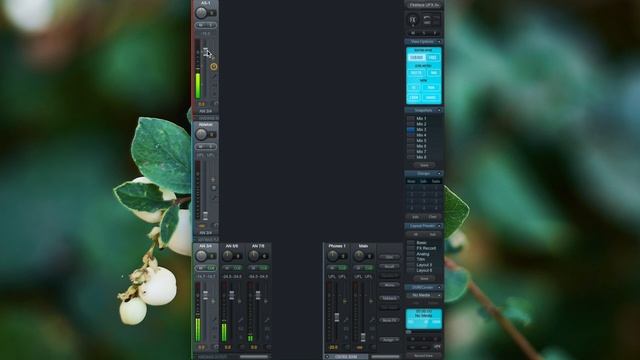
Task: Enable Submix routing mode
Action: (x=416, y=58)
